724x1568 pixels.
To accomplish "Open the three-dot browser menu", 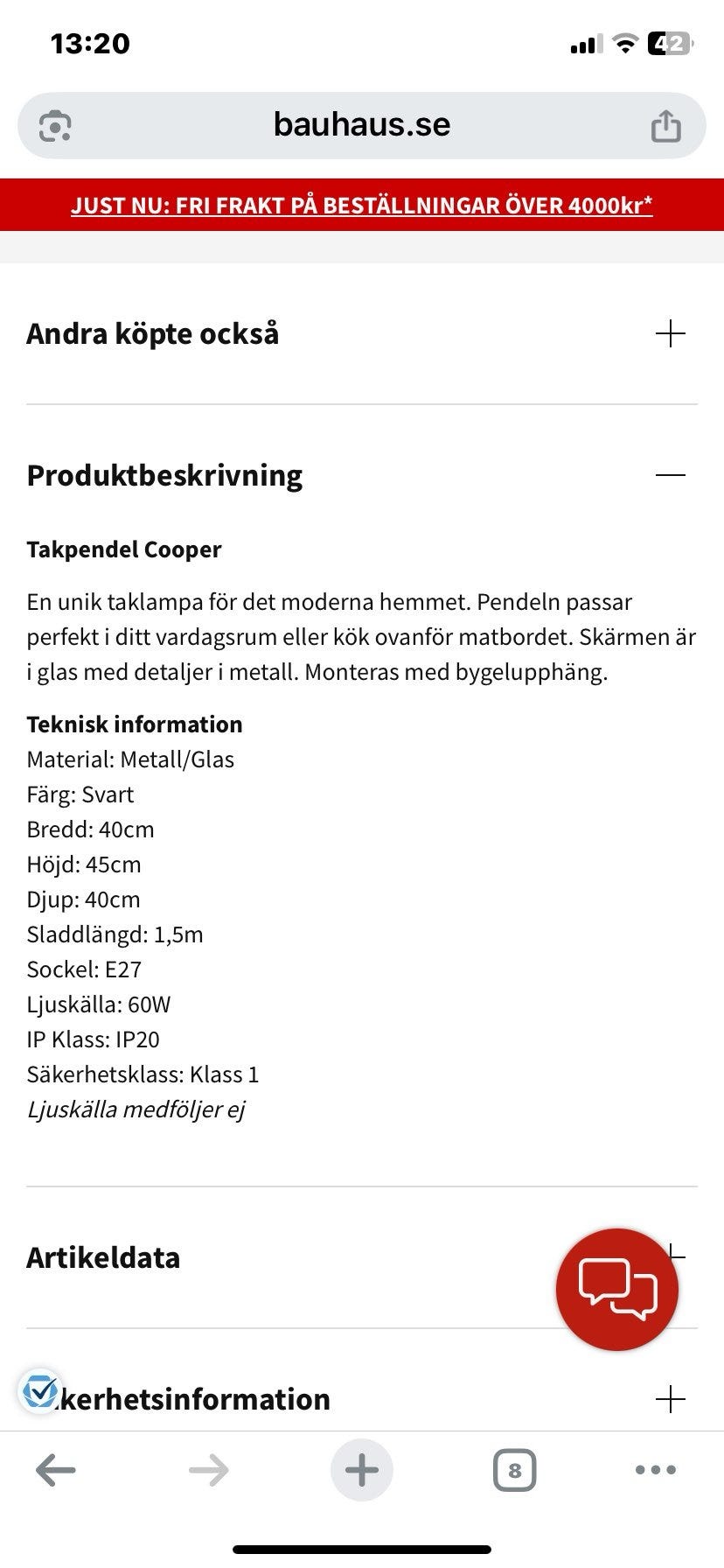I will (656, 1470).
